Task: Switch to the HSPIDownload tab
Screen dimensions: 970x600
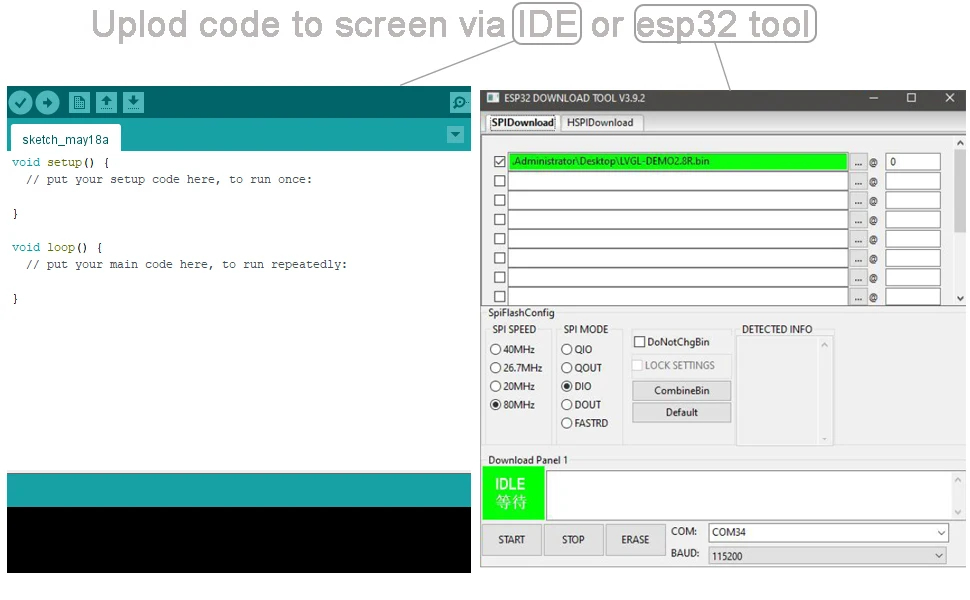Action: 601,122
